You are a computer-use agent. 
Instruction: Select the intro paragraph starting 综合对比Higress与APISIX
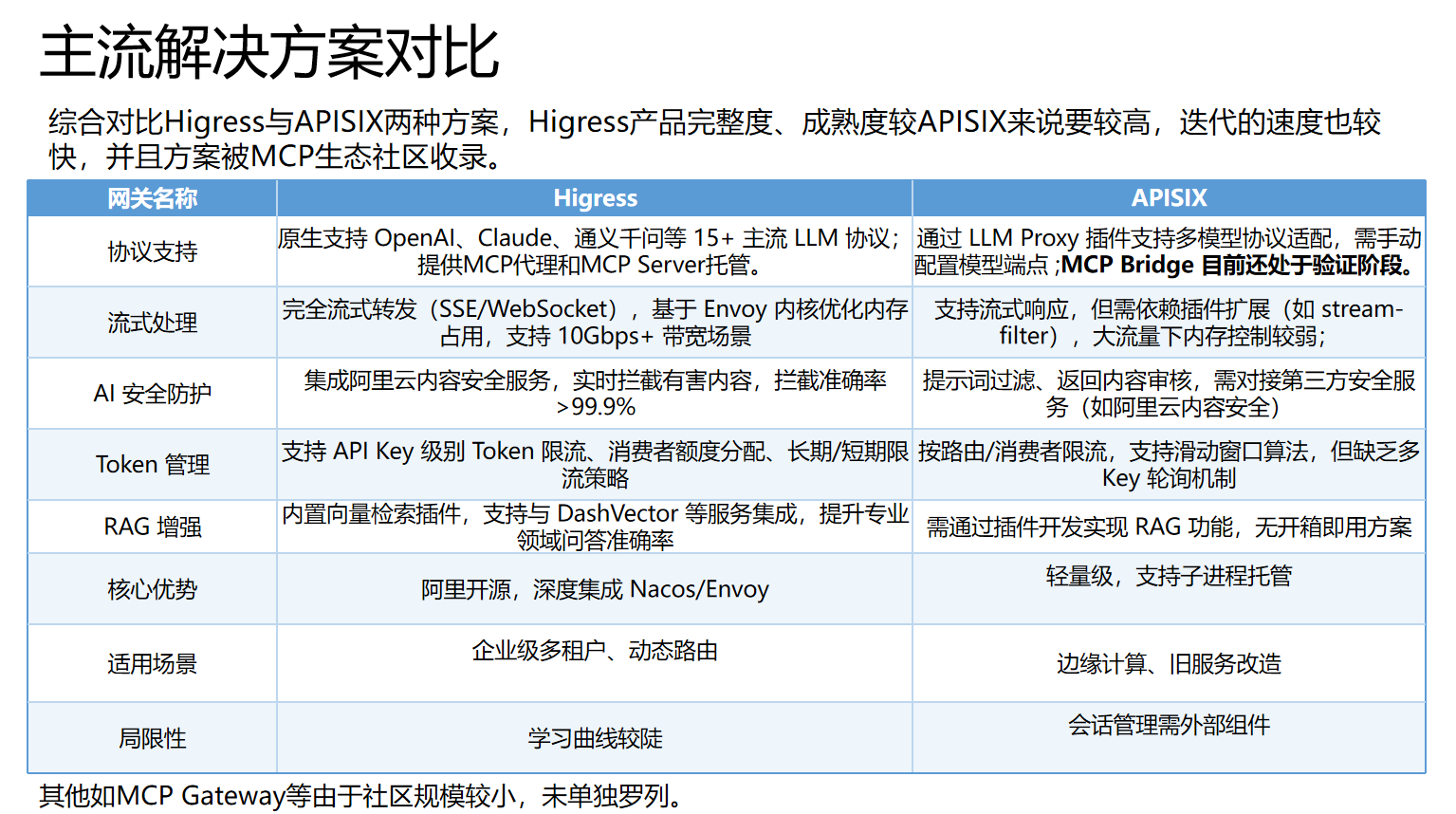tap(715, 139)
